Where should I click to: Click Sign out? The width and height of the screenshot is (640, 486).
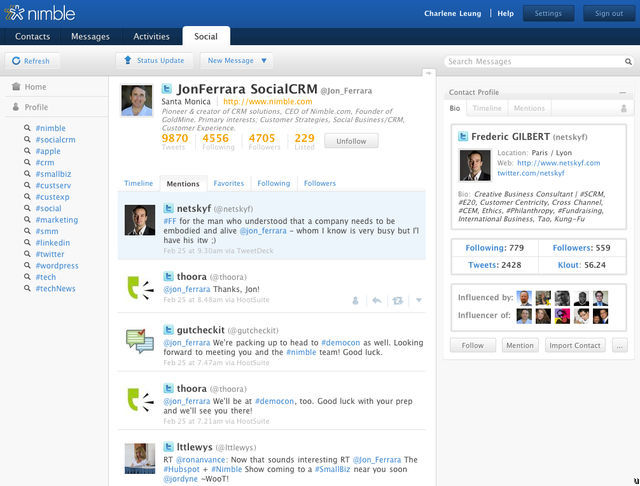point(609,13)
